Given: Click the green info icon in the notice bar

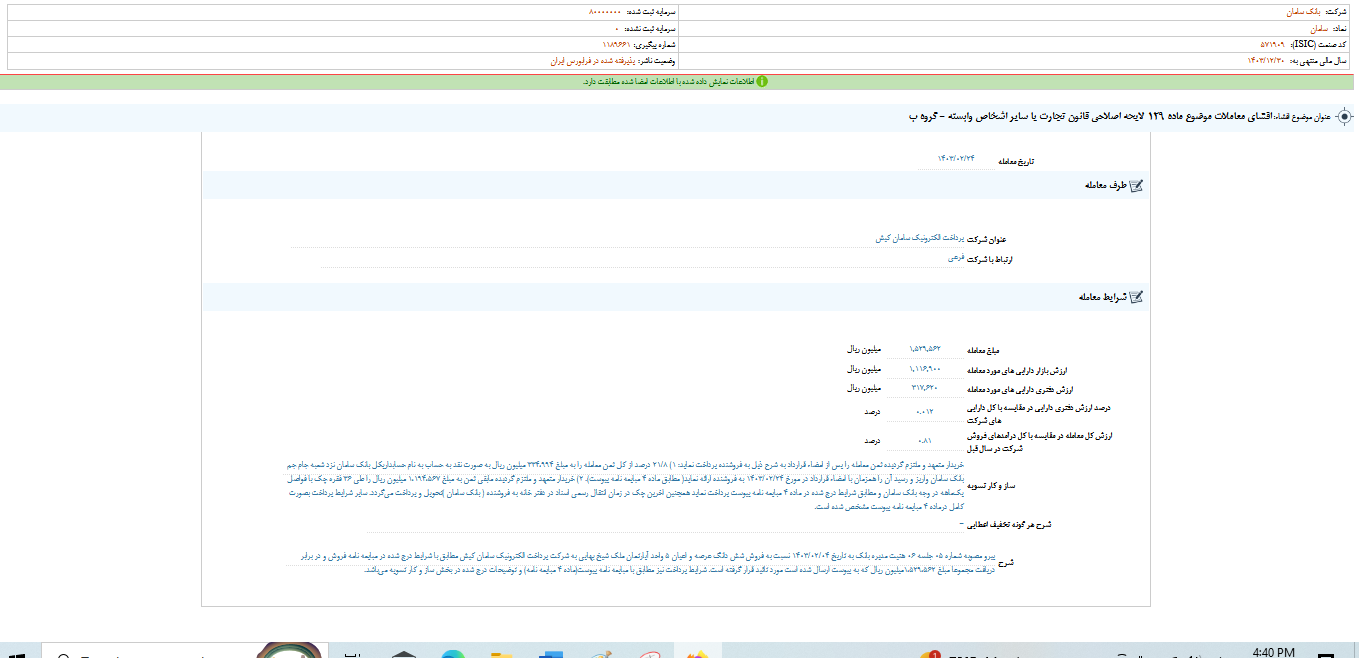Looking at the screenshot, I should [x=762, y=81].
